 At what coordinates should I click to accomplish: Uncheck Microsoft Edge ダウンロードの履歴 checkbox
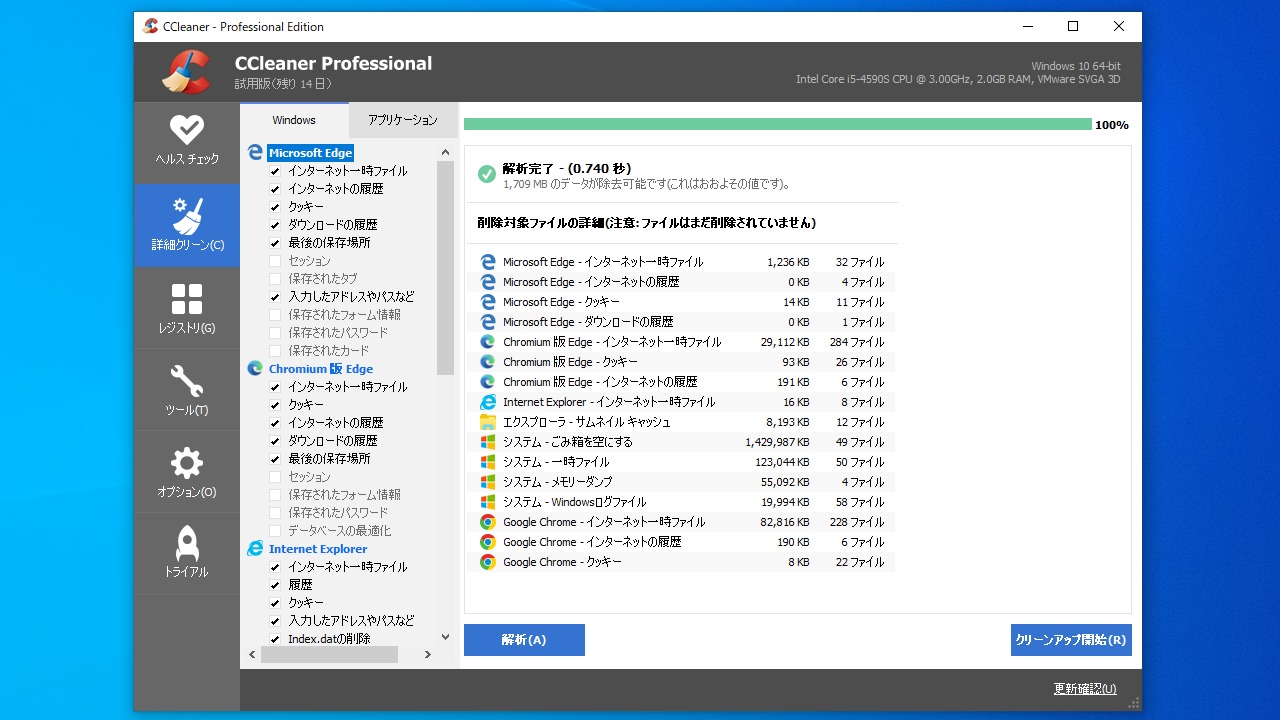point(276,225)
